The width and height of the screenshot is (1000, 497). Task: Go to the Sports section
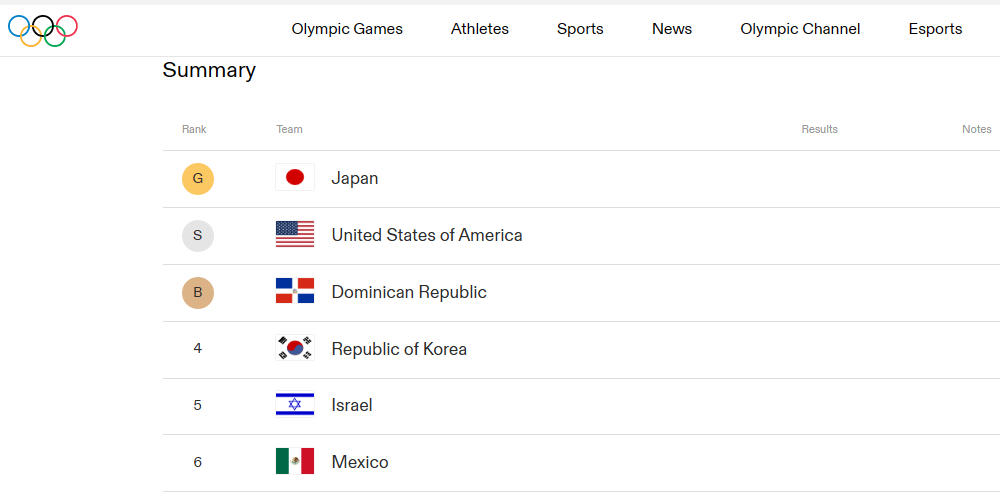click(x=580, y=29)
